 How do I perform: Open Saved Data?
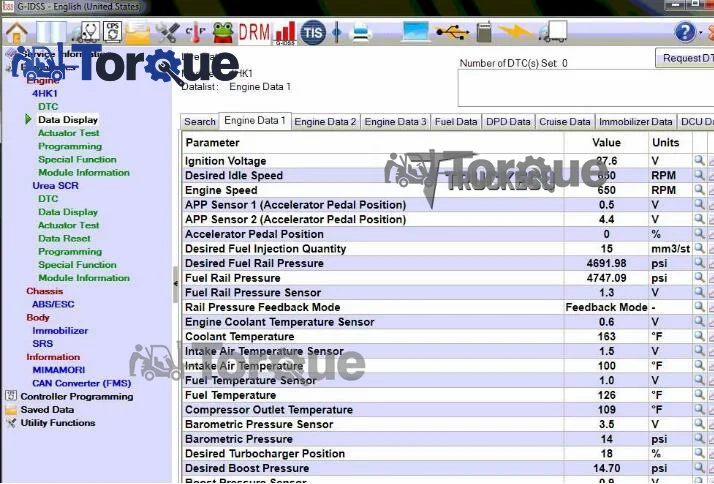pyautogui.click(x=47, y=410)
